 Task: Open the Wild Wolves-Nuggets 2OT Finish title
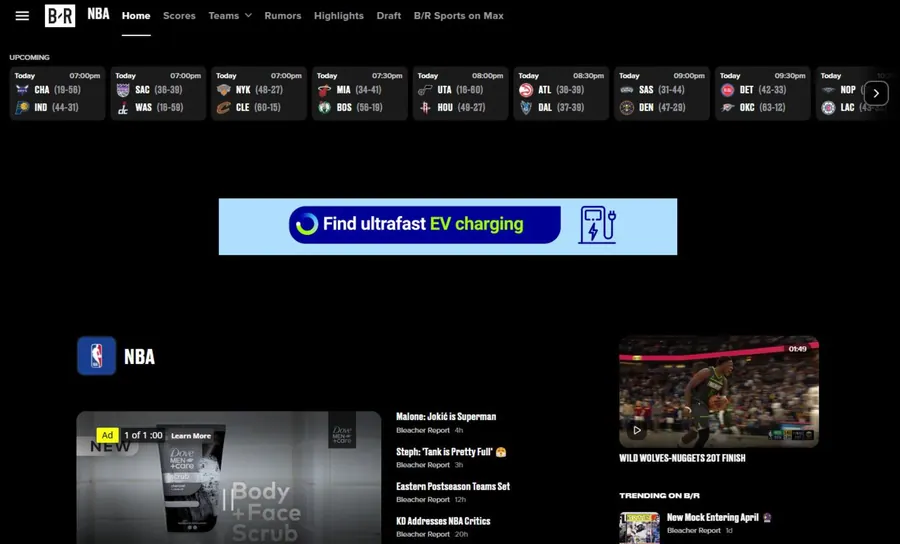pos(682,458)
